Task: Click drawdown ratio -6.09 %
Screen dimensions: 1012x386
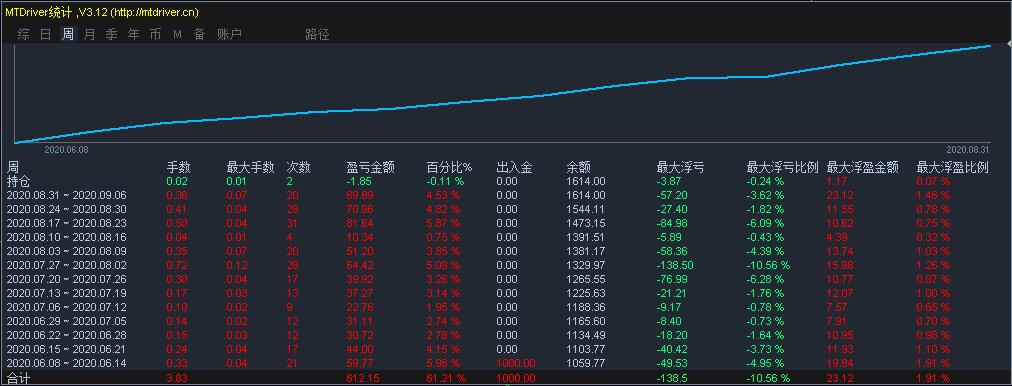Action: click(765, 223)
